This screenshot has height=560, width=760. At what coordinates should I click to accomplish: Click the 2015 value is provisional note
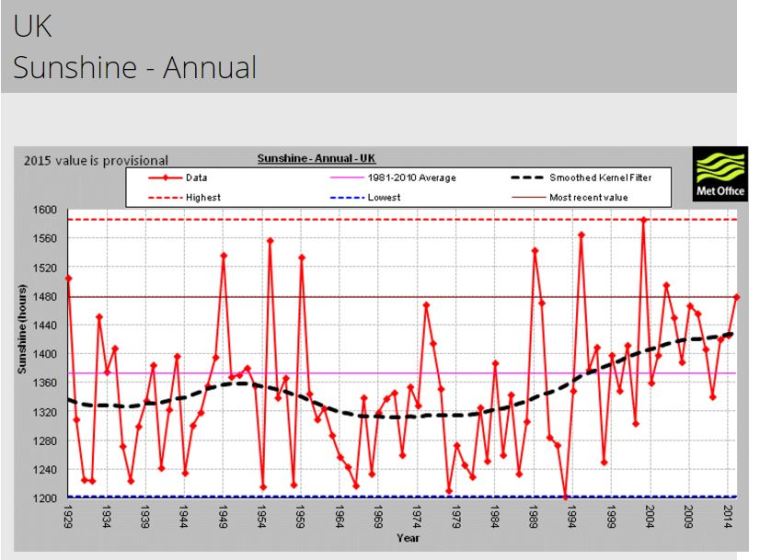point(93,160)
